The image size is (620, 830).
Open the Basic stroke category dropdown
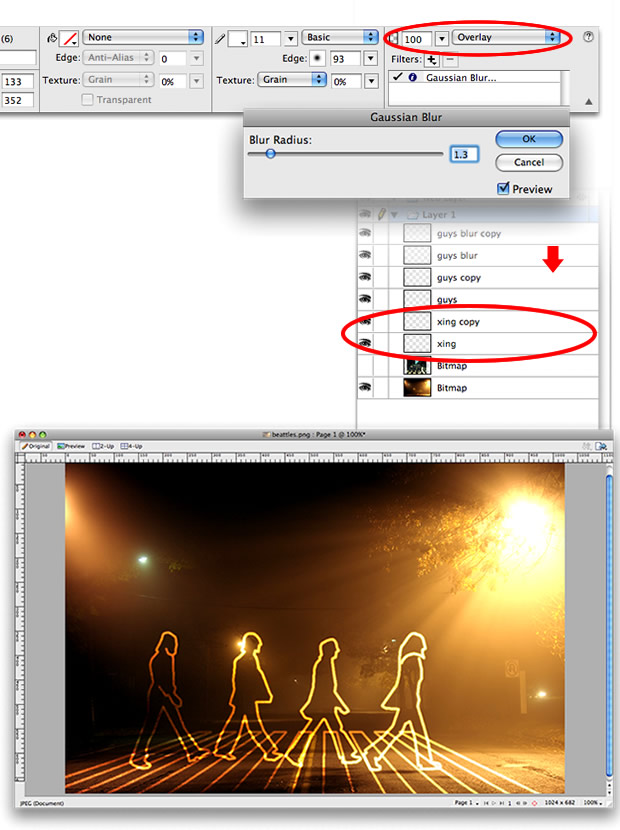(x=341, y=38)
